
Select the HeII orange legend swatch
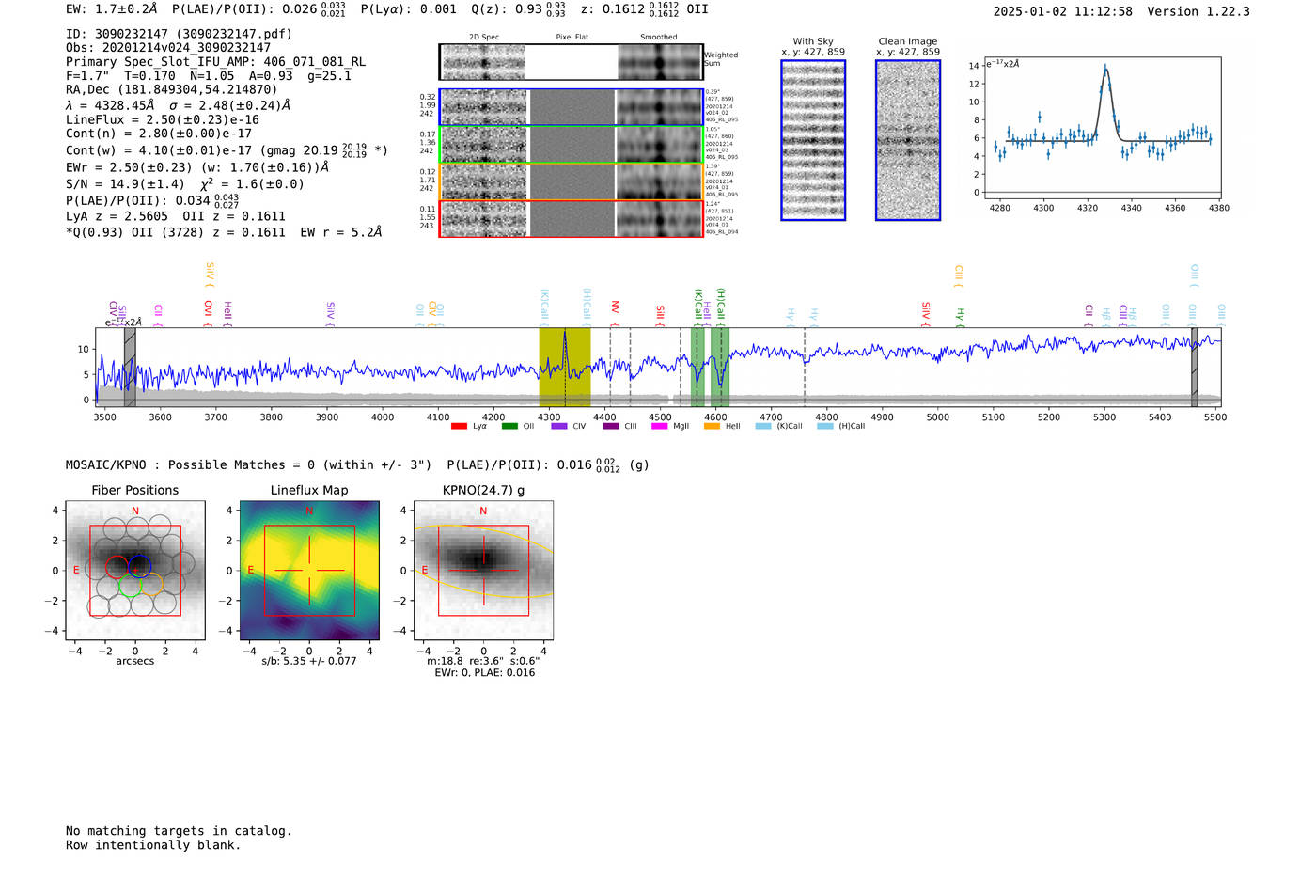pos(712,426)
